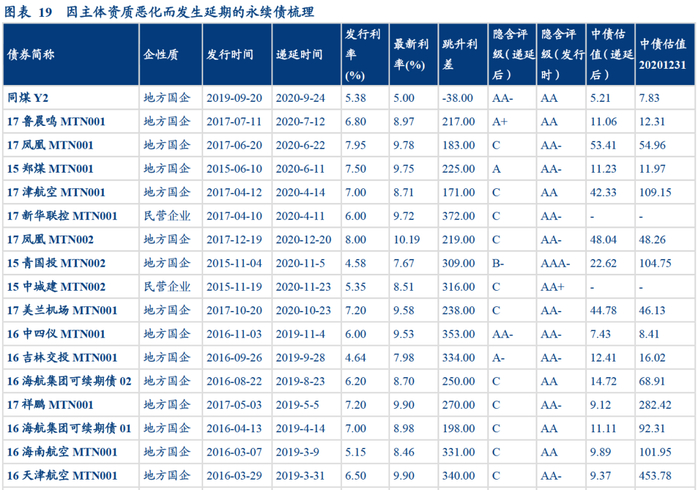Click deferral date 2020-12-20
The width and height of the screenshot is (700, 490).
(304, 240)
